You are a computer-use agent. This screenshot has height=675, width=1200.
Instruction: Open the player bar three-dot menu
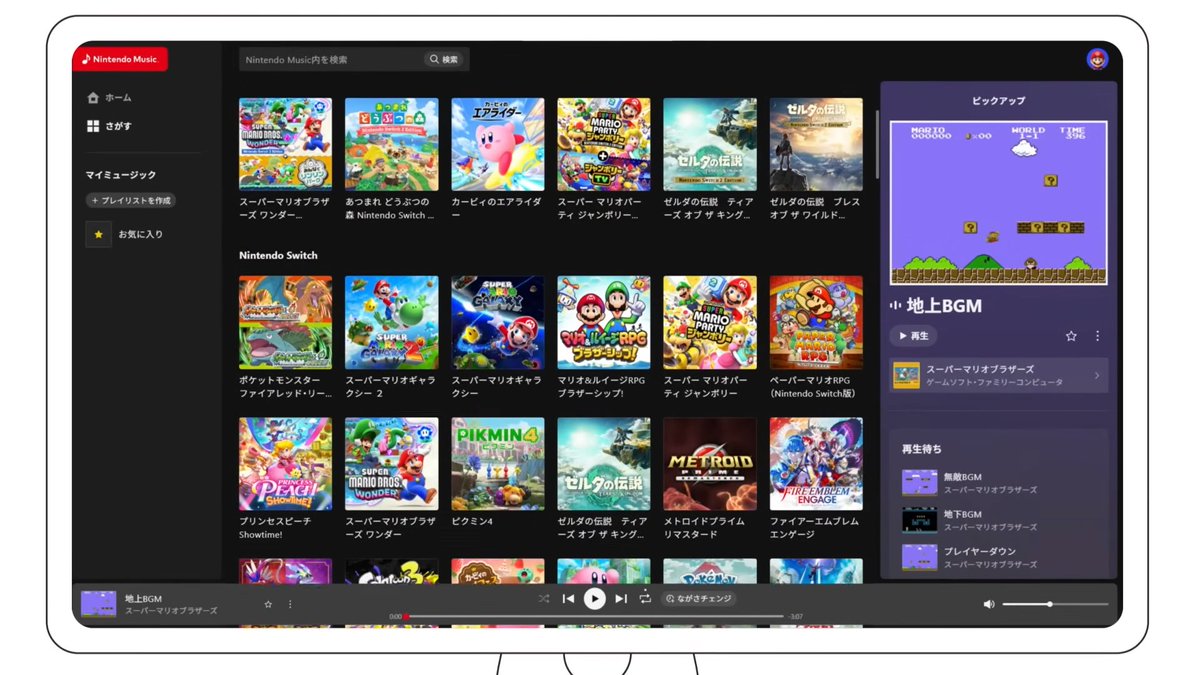pos(290,604)
